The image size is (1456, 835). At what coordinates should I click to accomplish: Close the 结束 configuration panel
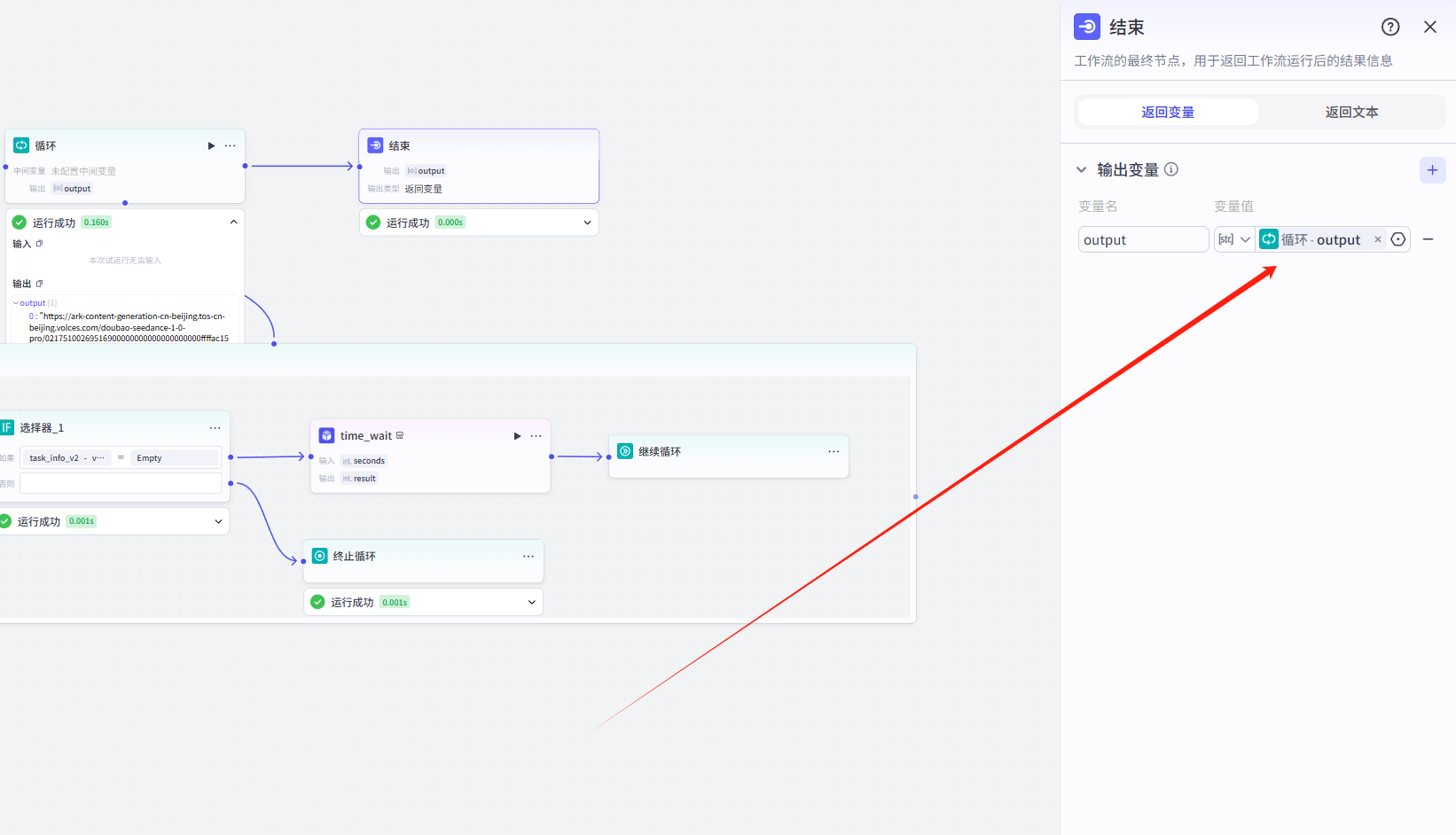pyautogui.click(x=1429, y=27)
